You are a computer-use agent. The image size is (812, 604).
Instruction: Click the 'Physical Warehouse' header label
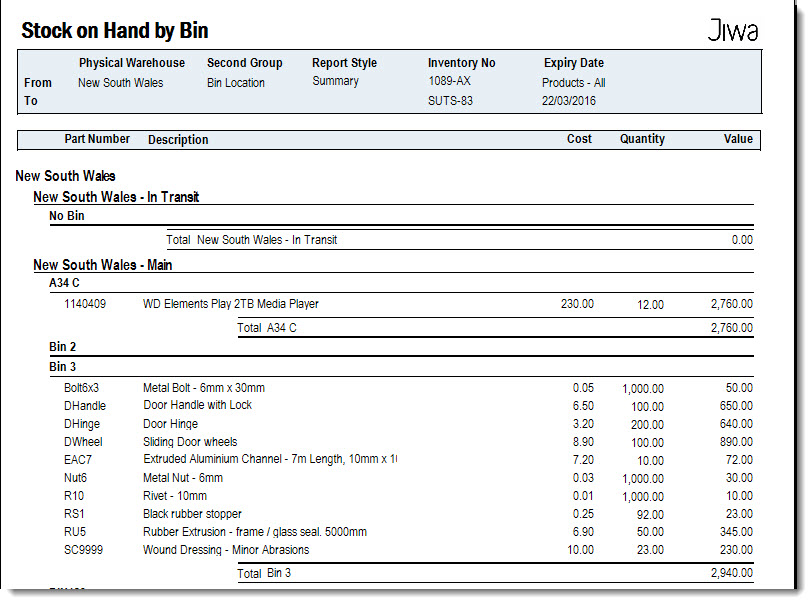coord(132,63)
